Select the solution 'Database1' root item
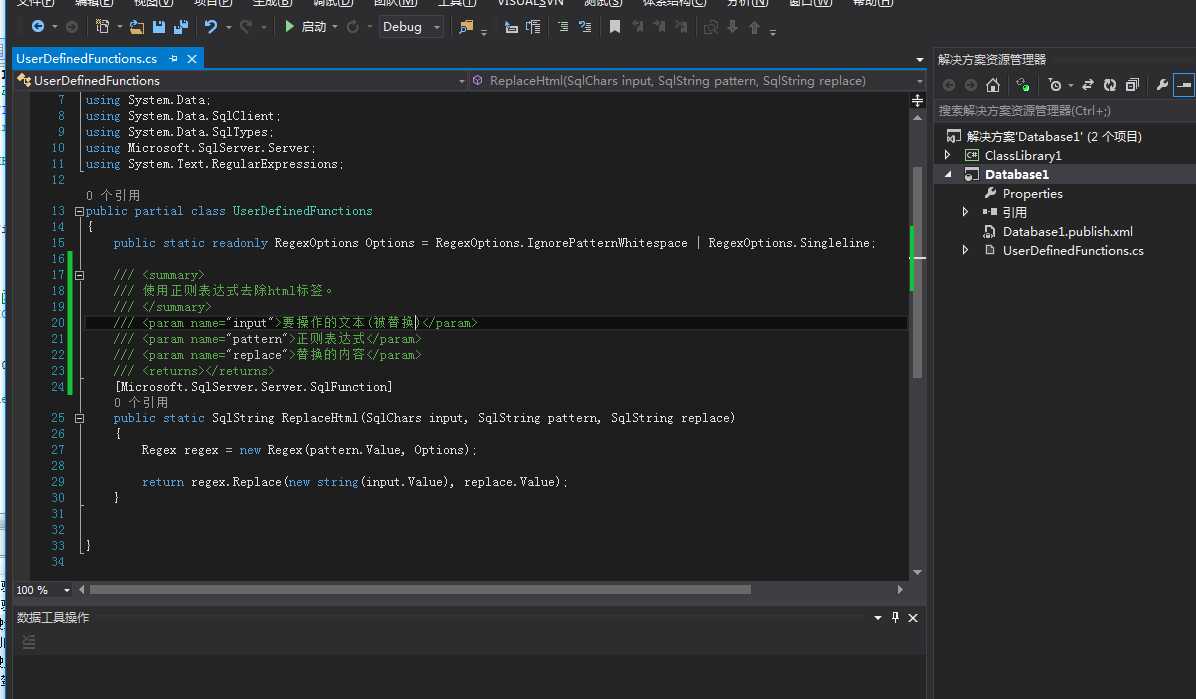1196x699 pixels. point(1053,137)
